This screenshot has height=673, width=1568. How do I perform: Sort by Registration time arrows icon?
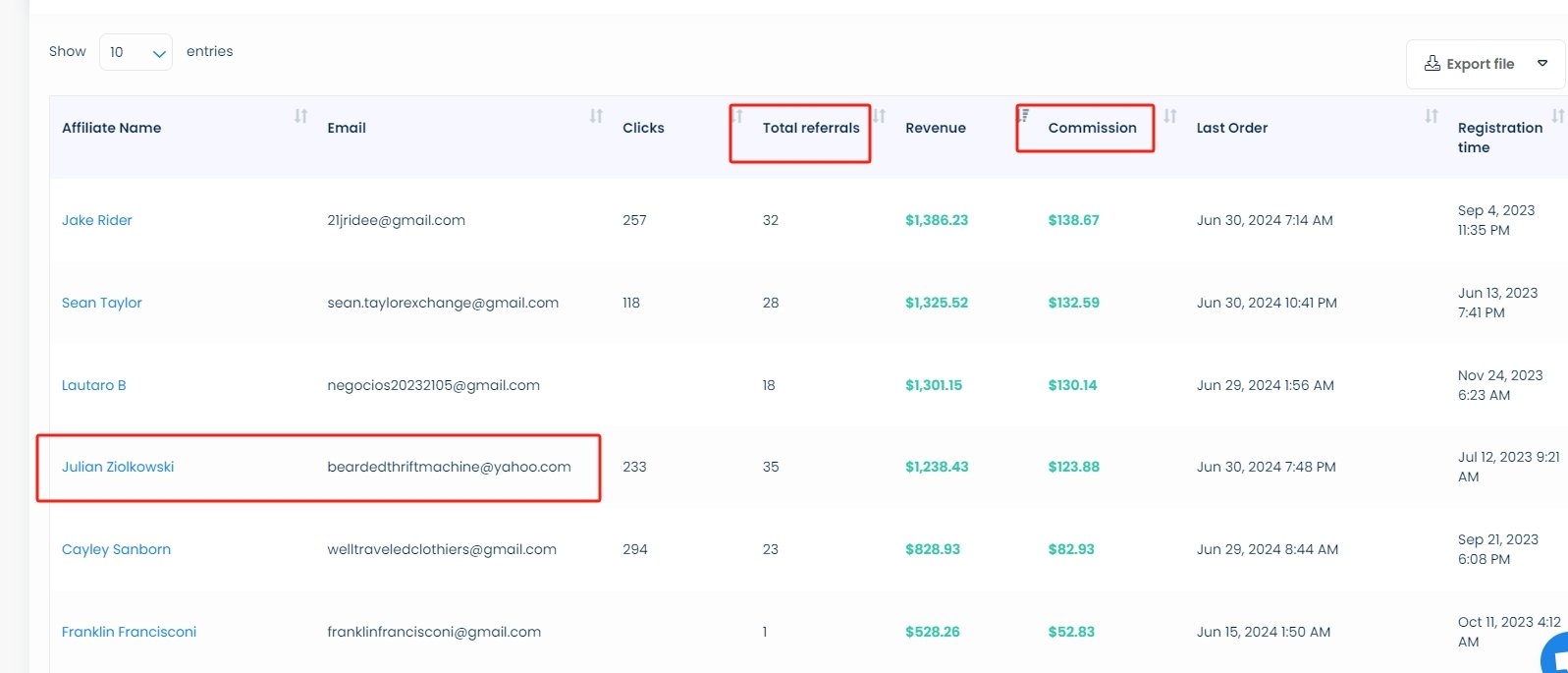(1557, 116)
